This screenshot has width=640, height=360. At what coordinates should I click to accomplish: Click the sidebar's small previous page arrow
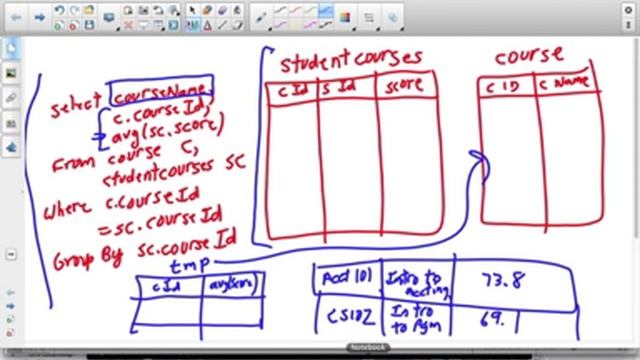(x=11, y=292)
